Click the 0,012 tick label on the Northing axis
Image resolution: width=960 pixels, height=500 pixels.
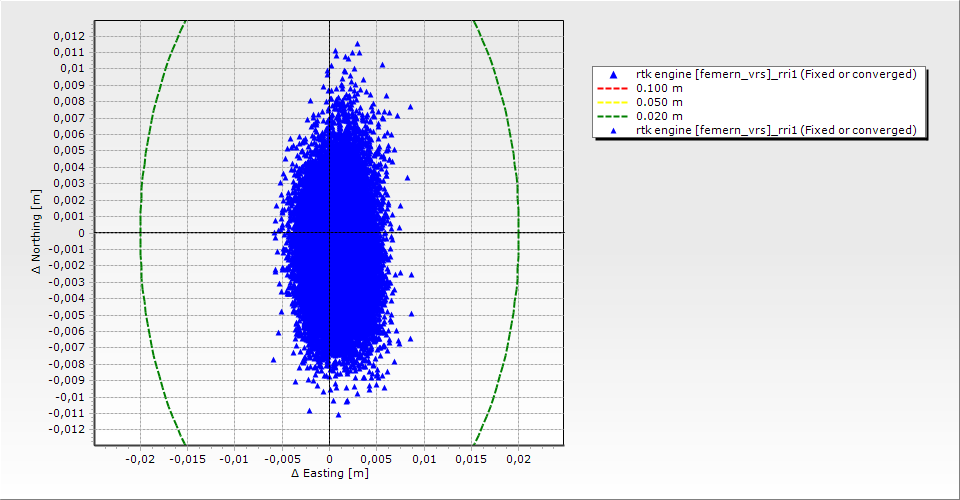67,36
